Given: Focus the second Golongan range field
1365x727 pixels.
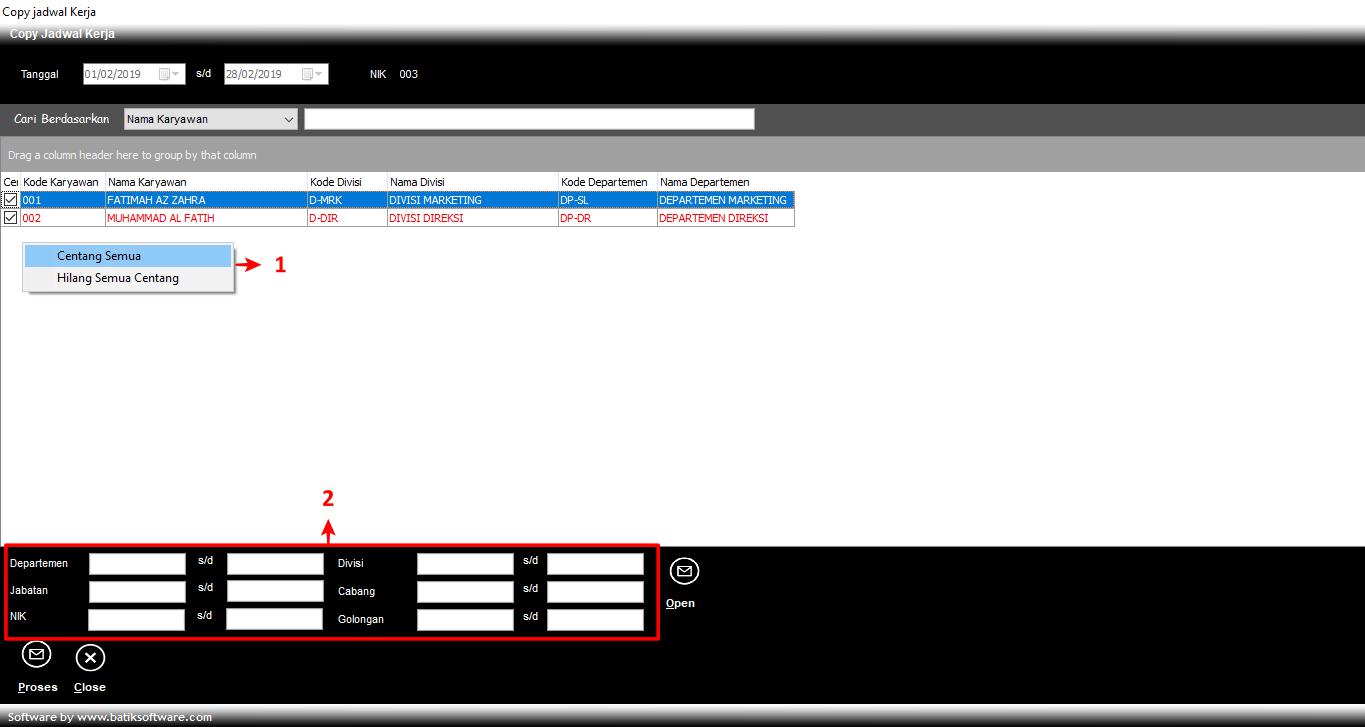Looking at the screenshot, I should (x=595, y=619).
